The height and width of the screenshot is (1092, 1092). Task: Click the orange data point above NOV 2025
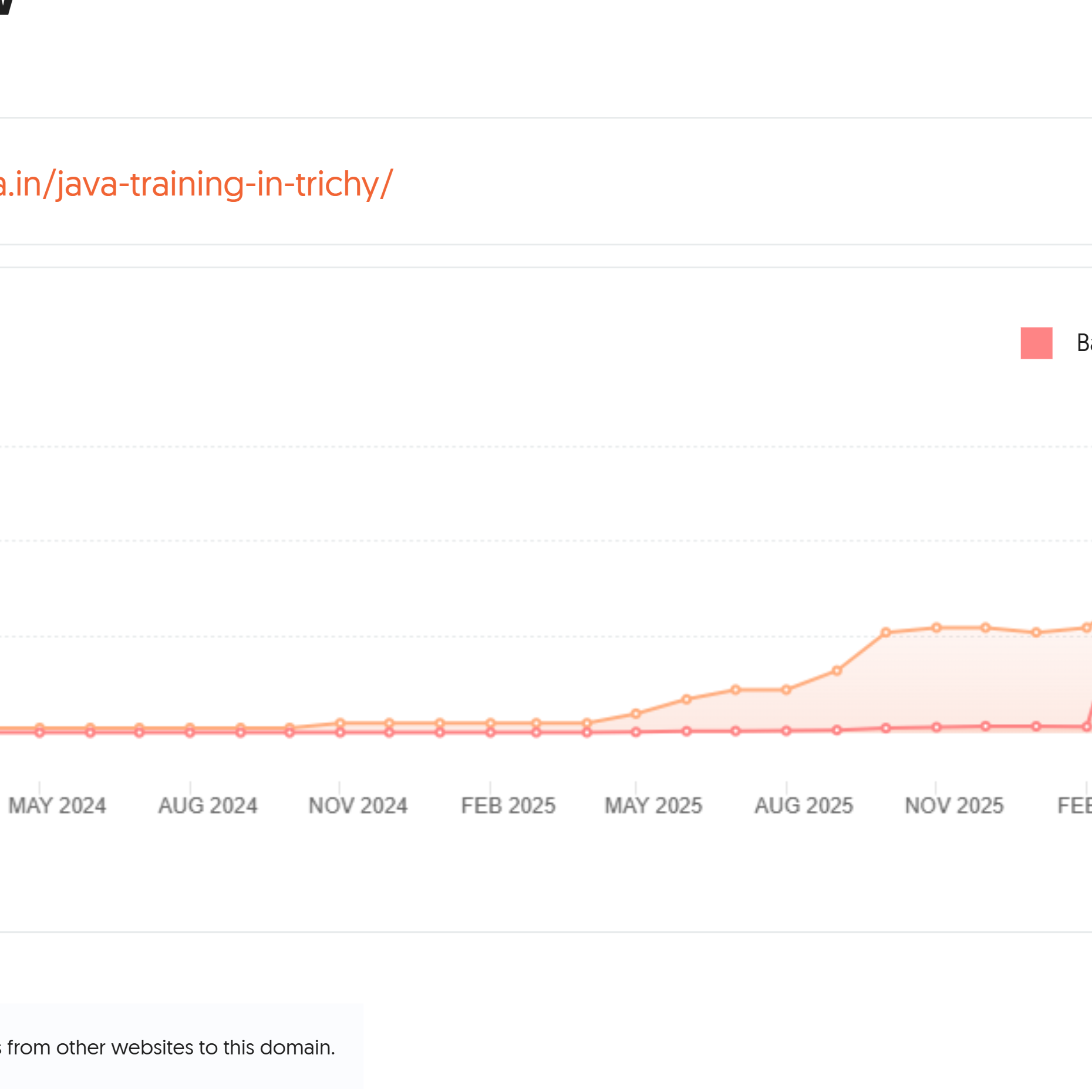point(936,628)
